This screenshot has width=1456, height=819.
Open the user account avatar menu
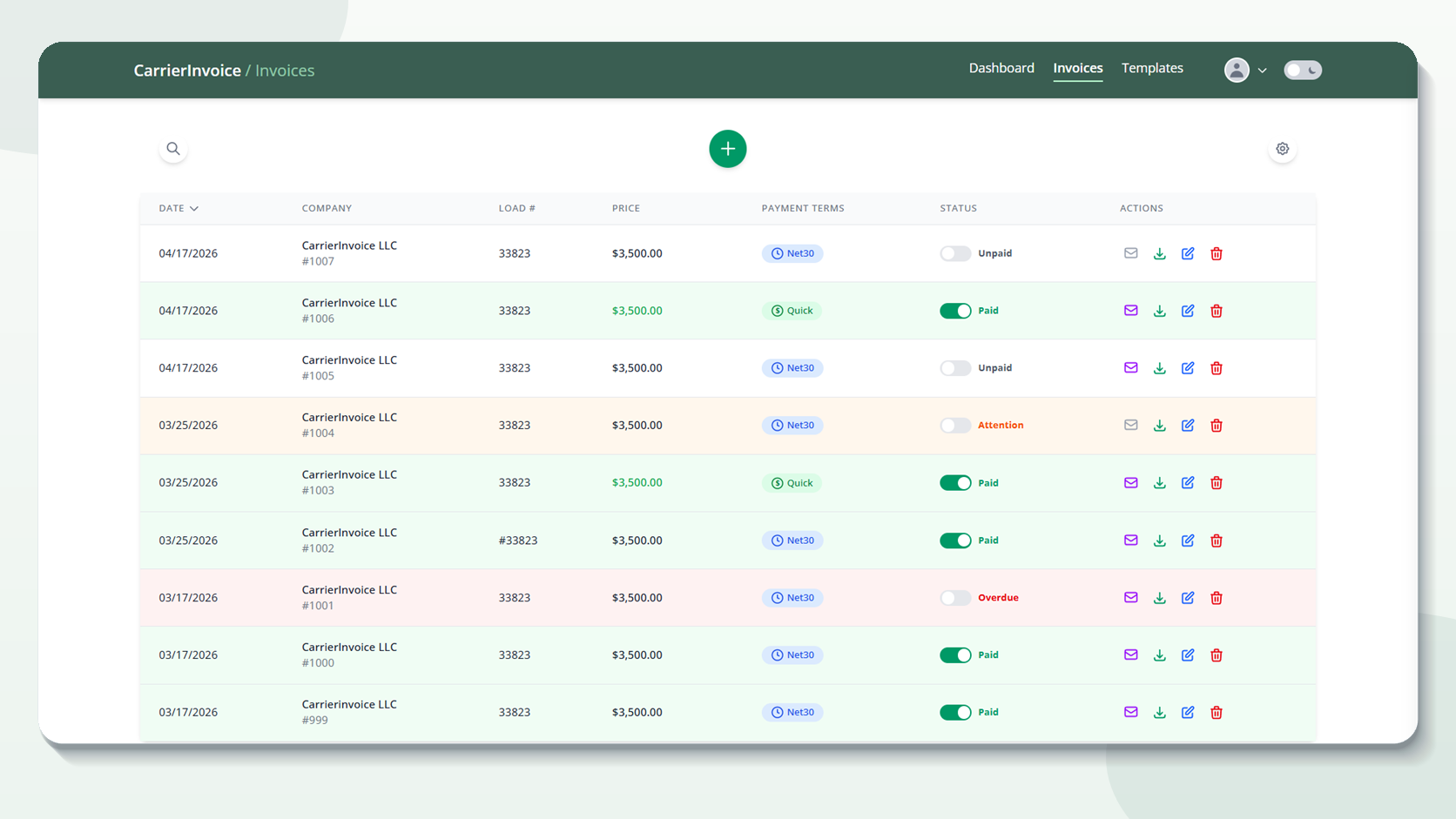pos(1245,70)
